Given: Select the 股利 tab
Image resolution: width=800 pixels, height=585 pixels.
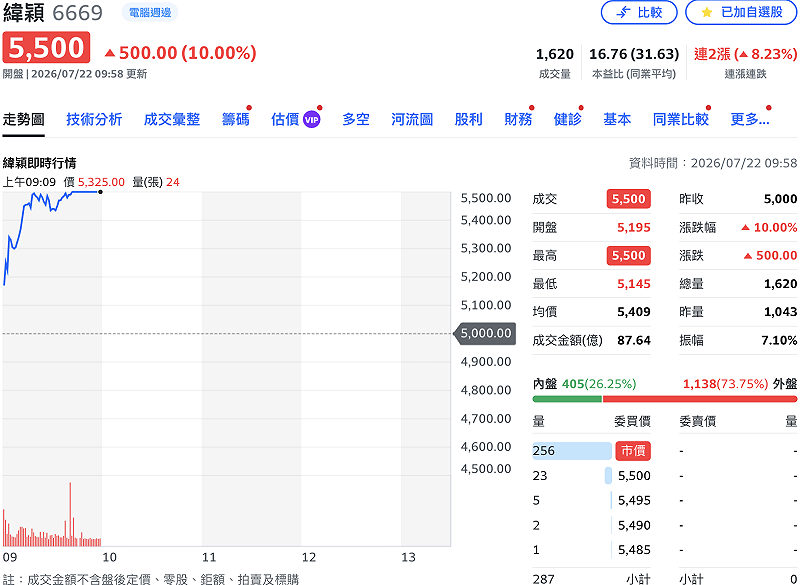Looking at the screenshot, I should click(x=468, y=119).
